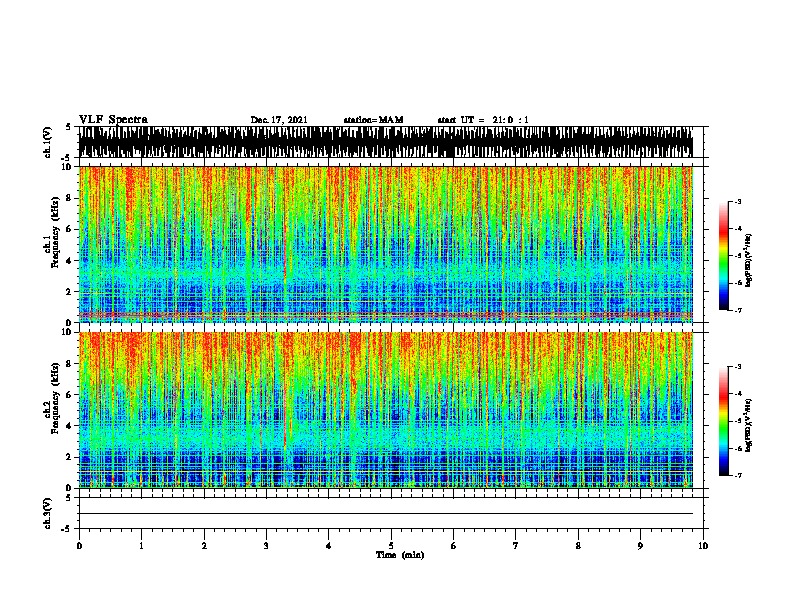Screen dimensions: 792x612
Task: Click the time axis tick label "10"
Action: [703, 546]
